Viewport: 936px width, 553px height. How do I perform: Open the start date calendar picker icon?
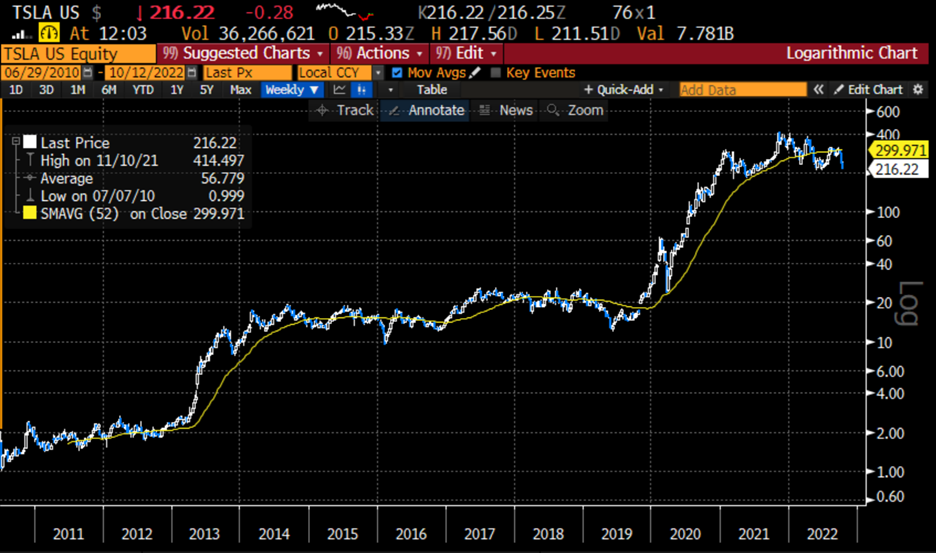click(x=88, y=73)
